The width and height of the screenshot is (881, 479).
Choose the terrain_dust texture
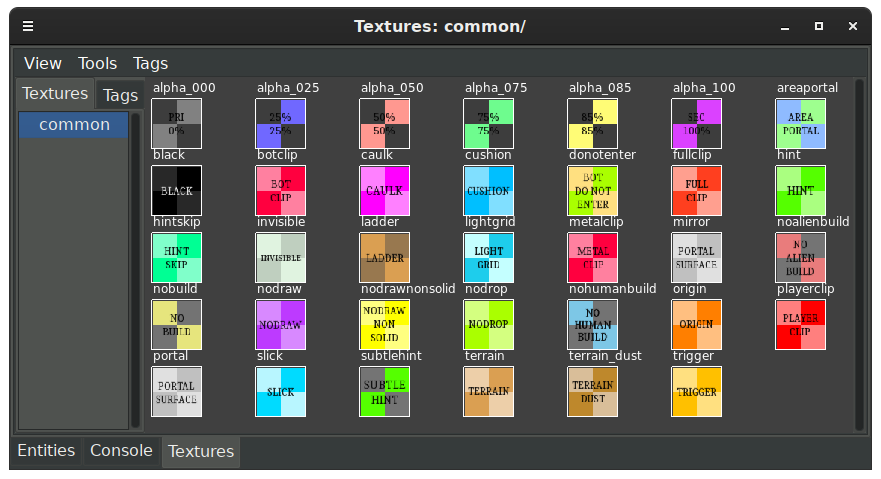[x=593, y=391]
